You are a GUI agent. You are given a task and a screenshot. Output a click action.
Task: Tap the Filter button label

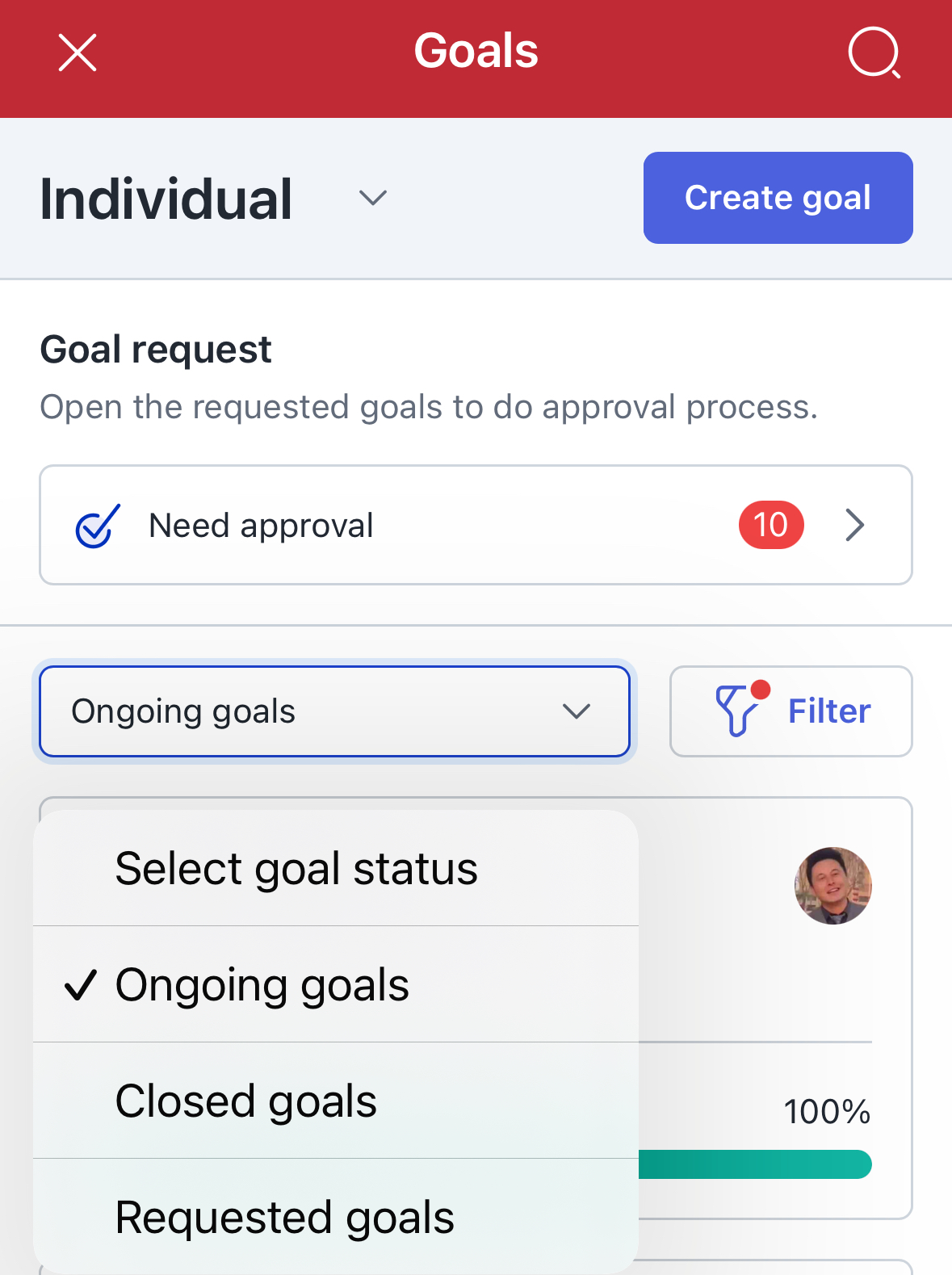[829, 711]
